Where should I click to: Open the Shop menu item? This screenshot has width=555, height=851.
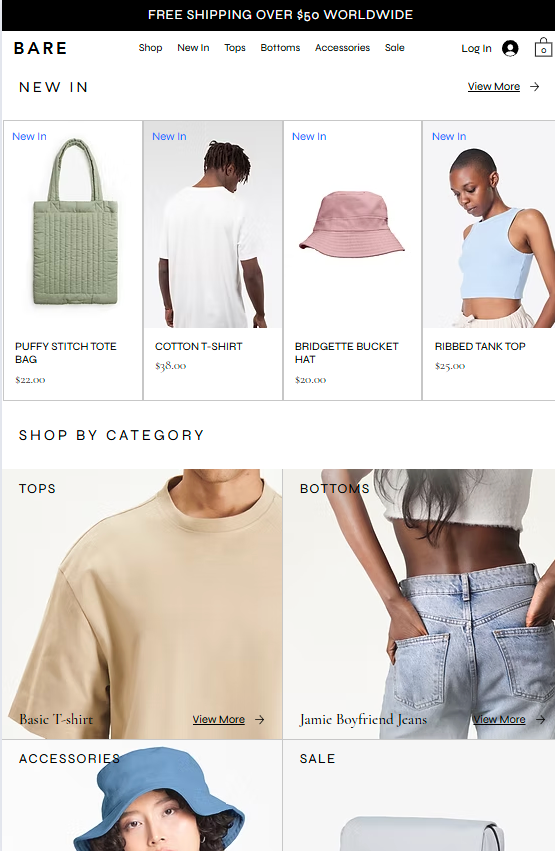tap(150, 48)
